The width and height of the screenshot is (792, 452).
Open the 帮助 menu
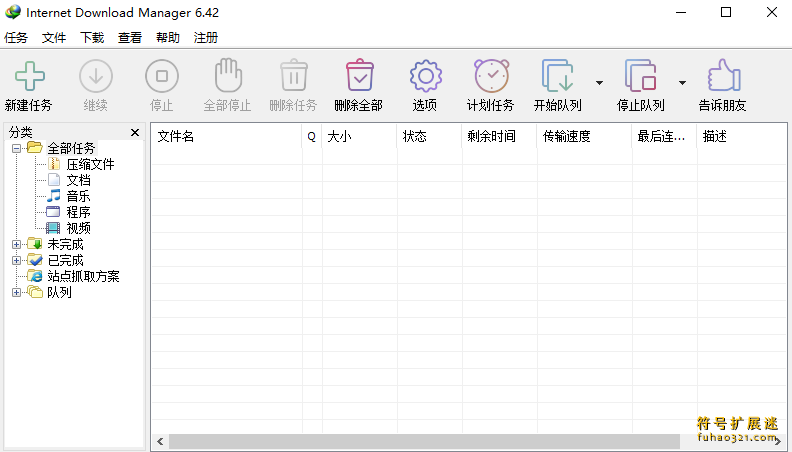168,37
